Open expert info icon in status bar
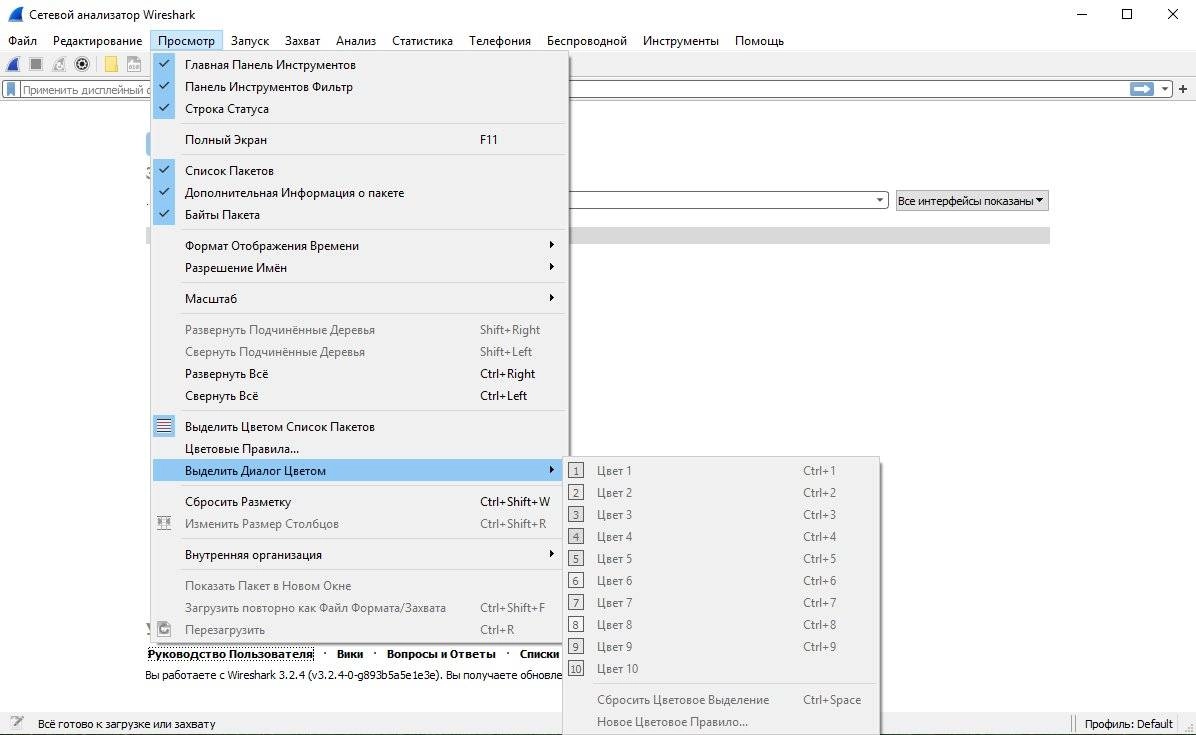The height and width of the screenshot is (735, 1196). click(17, 724)
